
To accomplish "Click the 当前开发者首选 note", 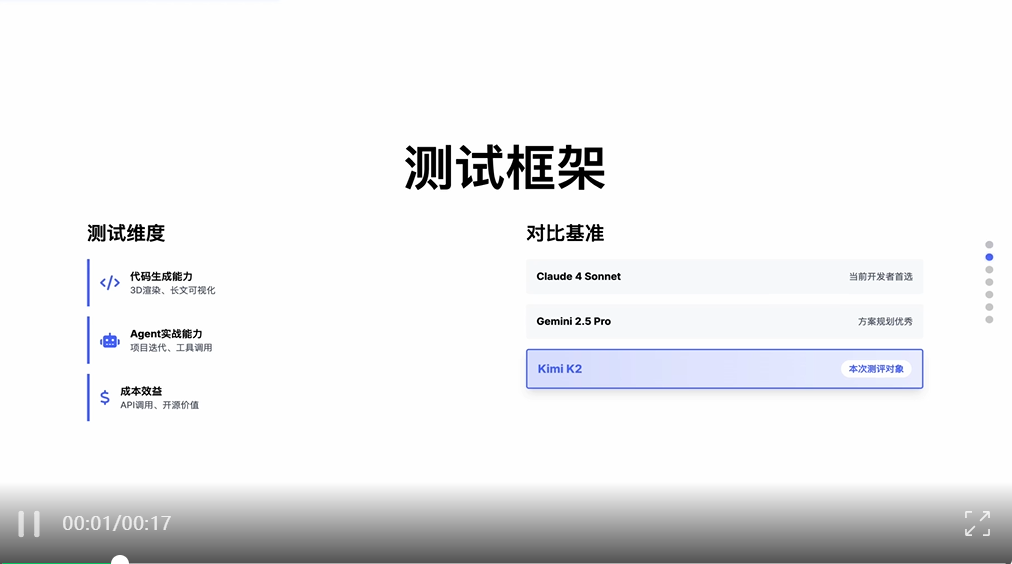I will pyautogui.click(x=880, y=276).
